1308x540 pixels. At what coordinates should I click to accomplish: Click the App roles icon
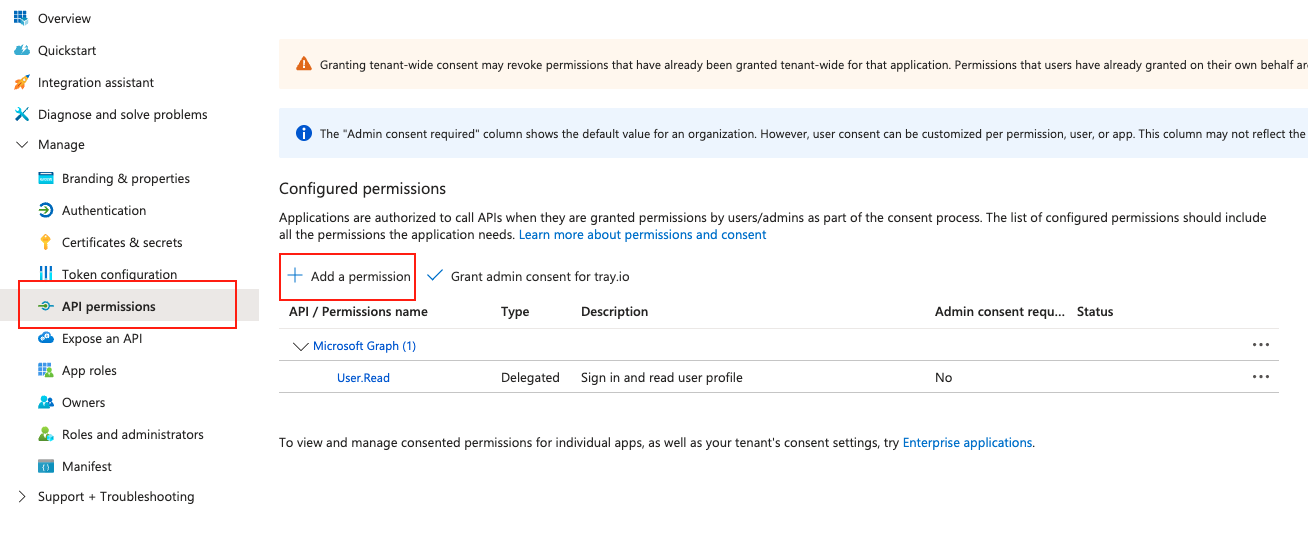[x=45, y=370]
